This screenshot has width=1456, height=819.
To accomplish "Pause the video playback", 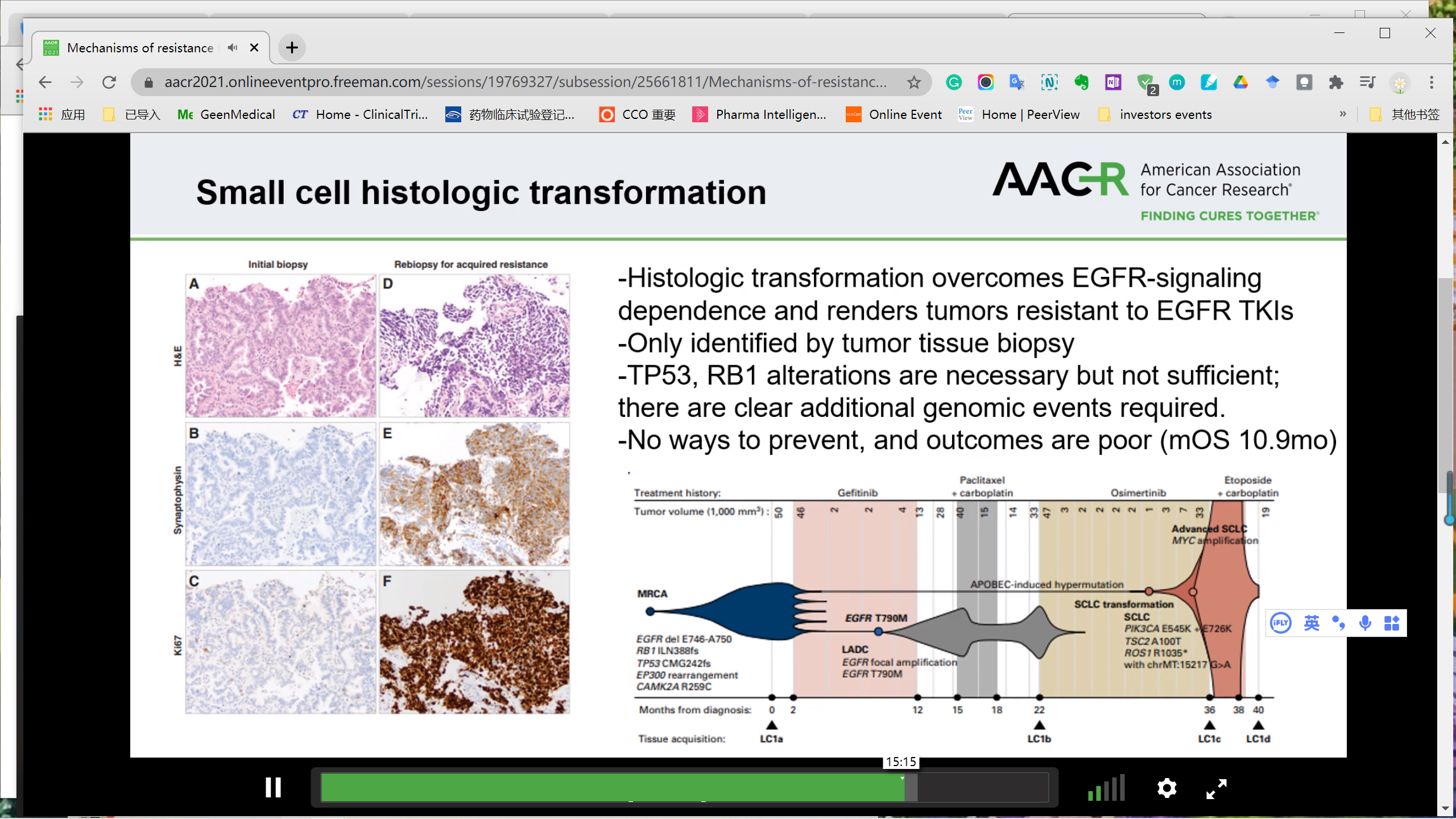I will click(273, 788).
